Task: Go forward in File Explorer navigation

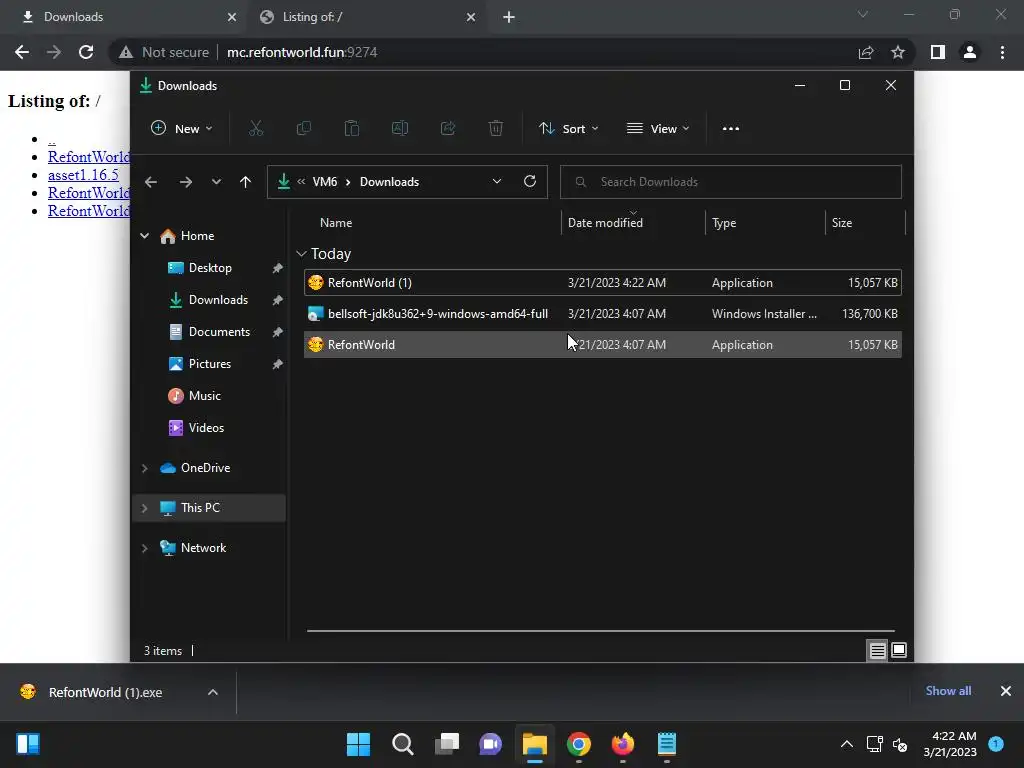Action: [x=185, y=182]
